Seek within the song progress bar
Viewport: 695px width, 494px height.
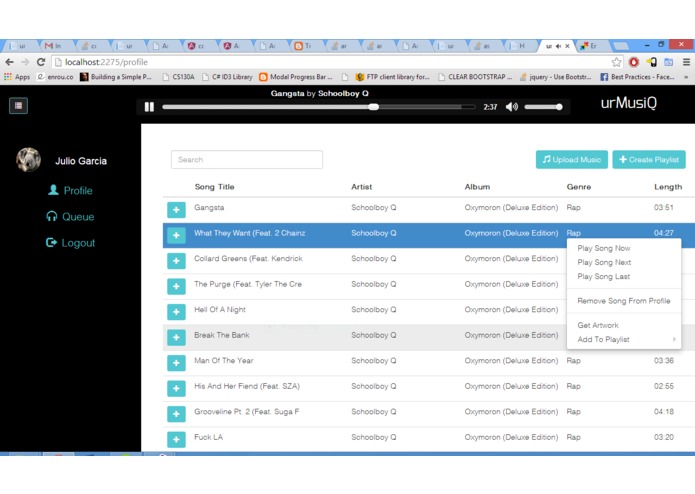[x=318, y=107]
